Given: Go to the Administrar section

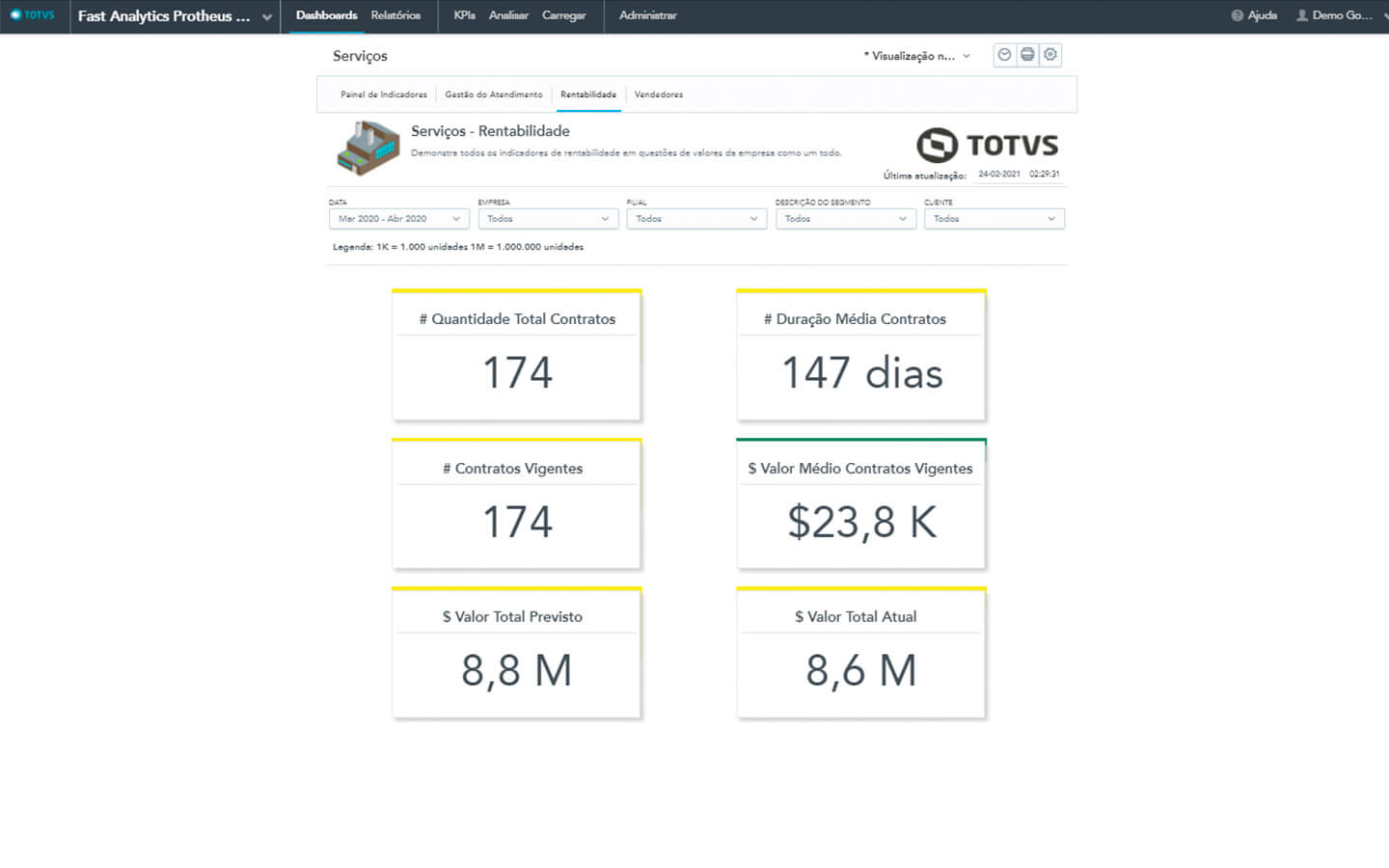Looking at the screenshot, I should (647, 15).
